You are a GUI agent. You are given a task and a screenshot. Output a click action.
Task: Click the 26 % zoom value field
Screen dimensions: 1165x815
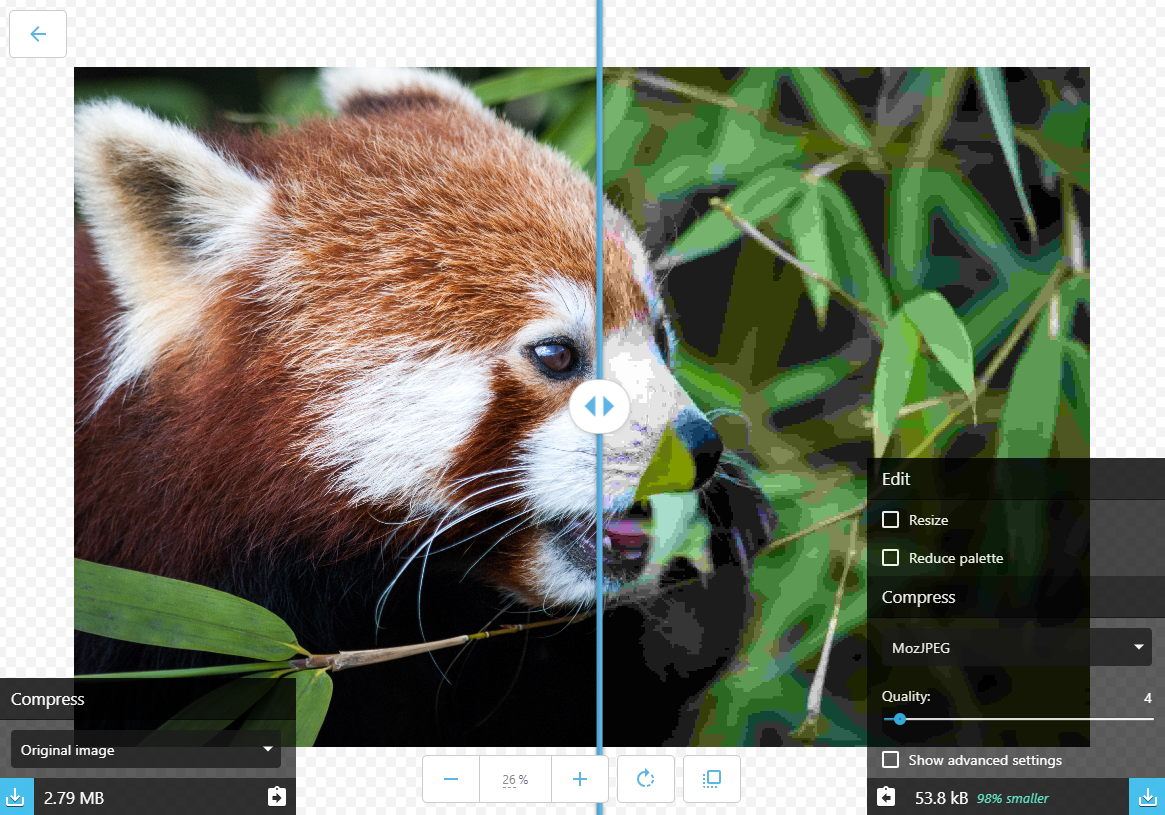[x=515, y=779]
